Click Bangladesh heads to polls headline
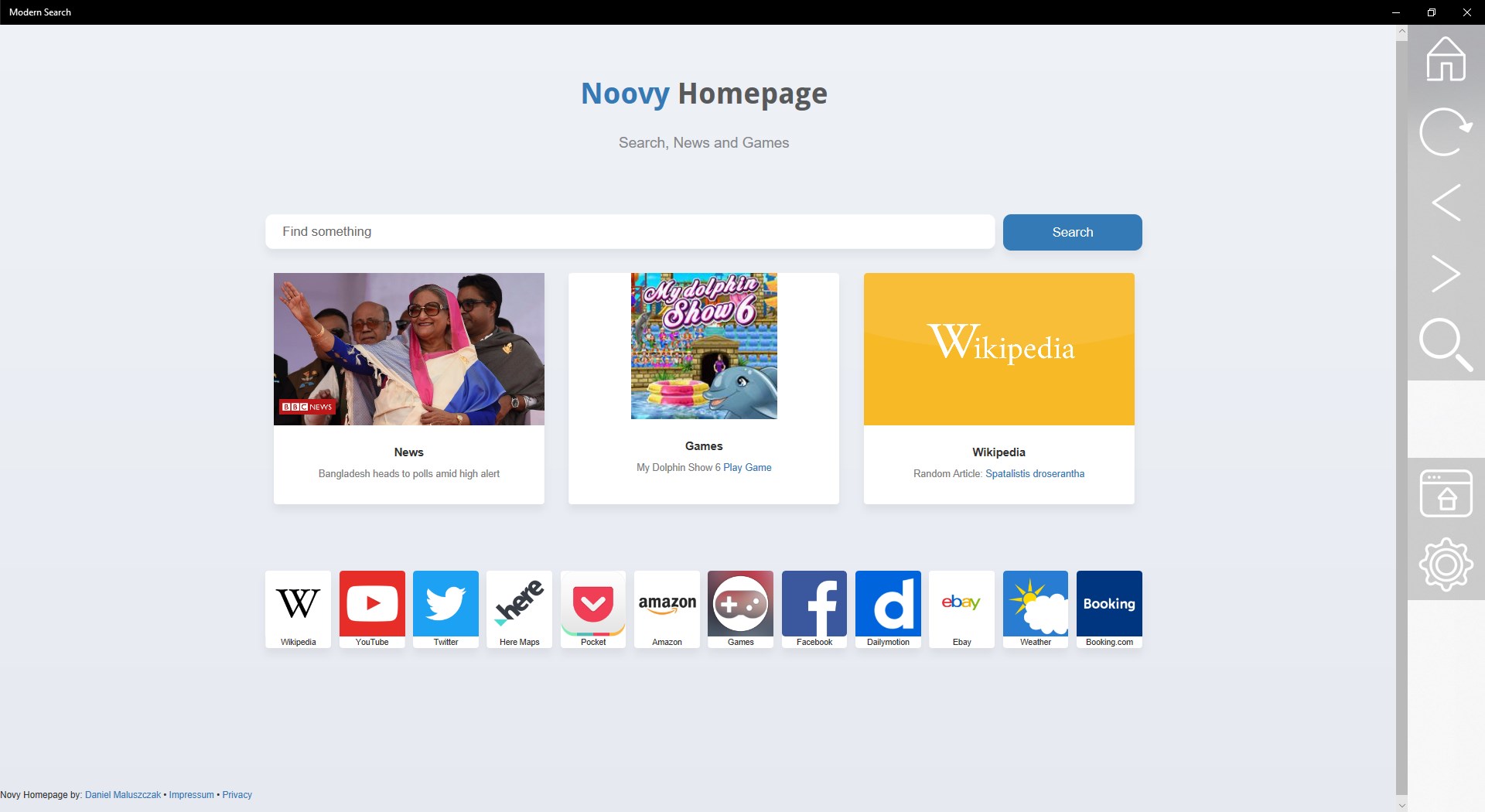The height and width of the screenshot is (812, 1485). click(x=409, y=474)
